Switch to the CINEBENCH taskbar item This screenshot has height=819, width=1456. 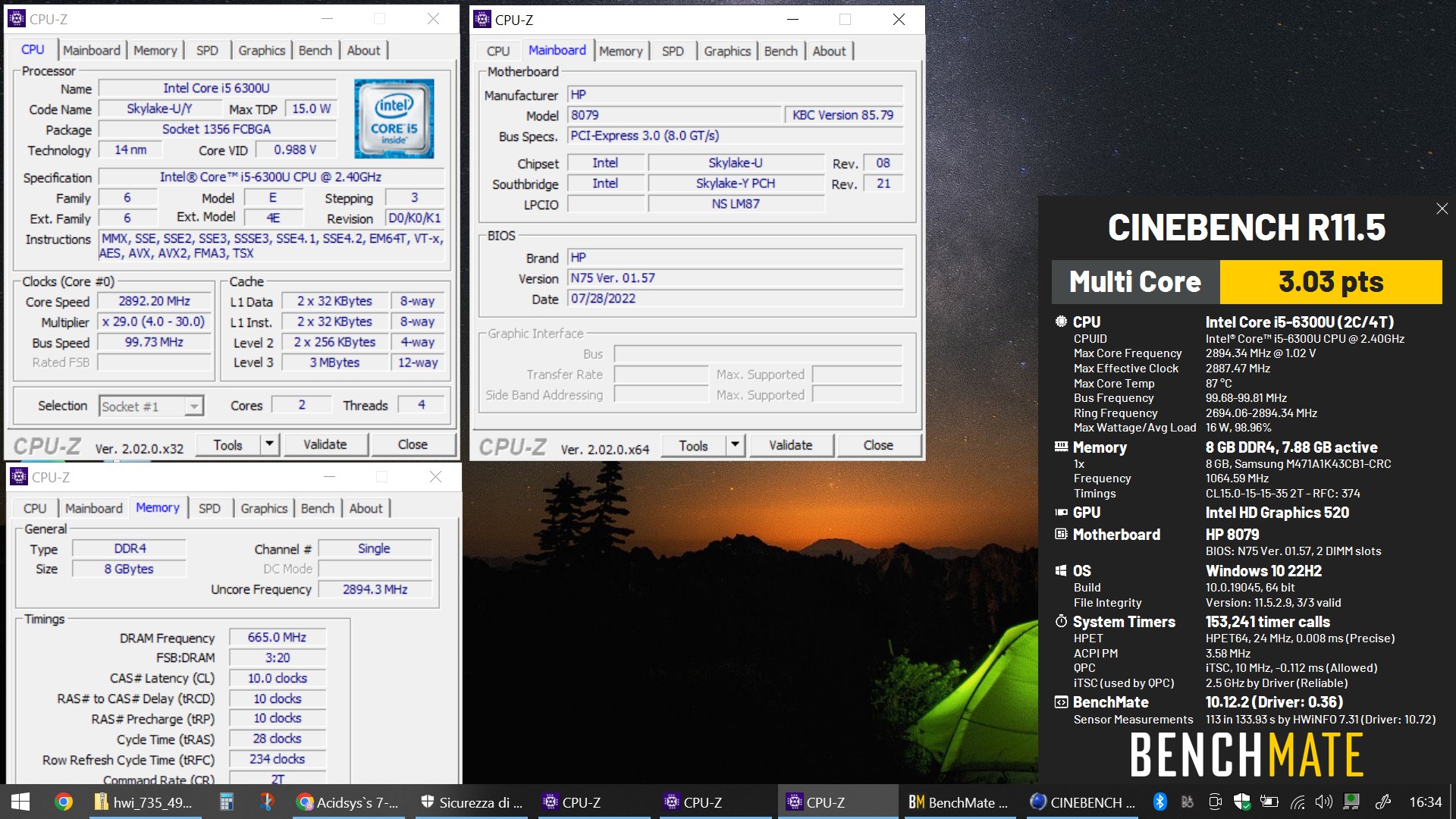click(1081, 802)
